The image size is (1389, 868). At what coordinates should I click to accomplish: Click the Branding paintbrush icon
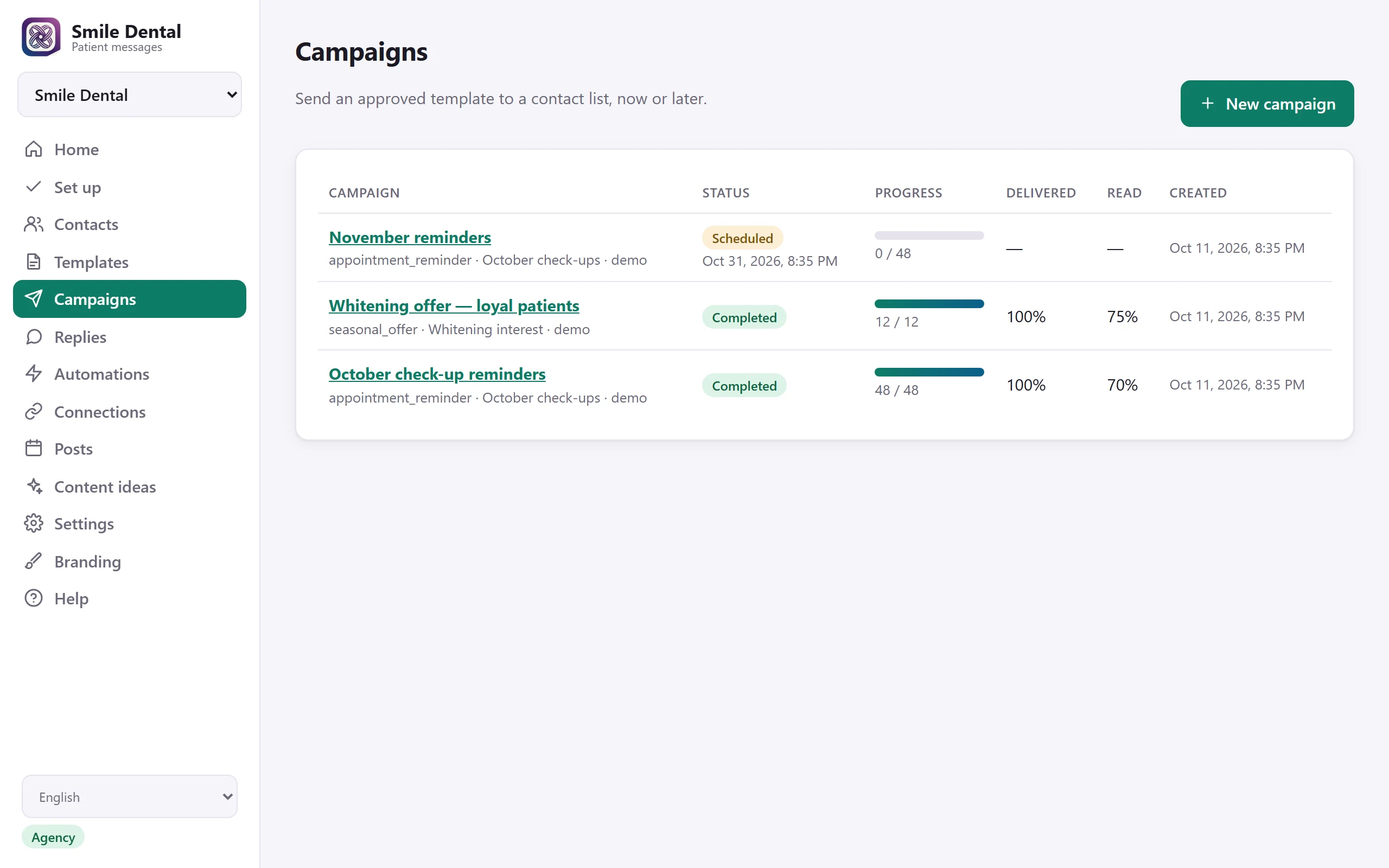coord(34,561)
